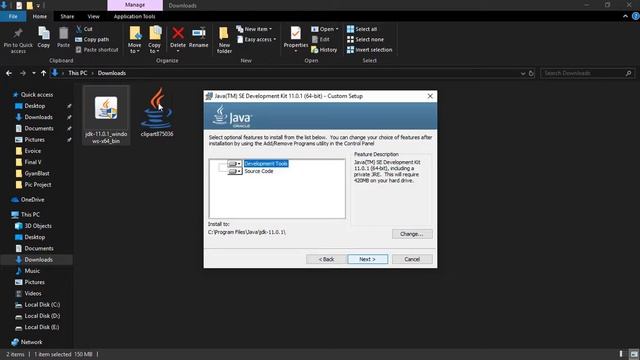Open Local Disk (C:) in sidebar

(42, 304)
